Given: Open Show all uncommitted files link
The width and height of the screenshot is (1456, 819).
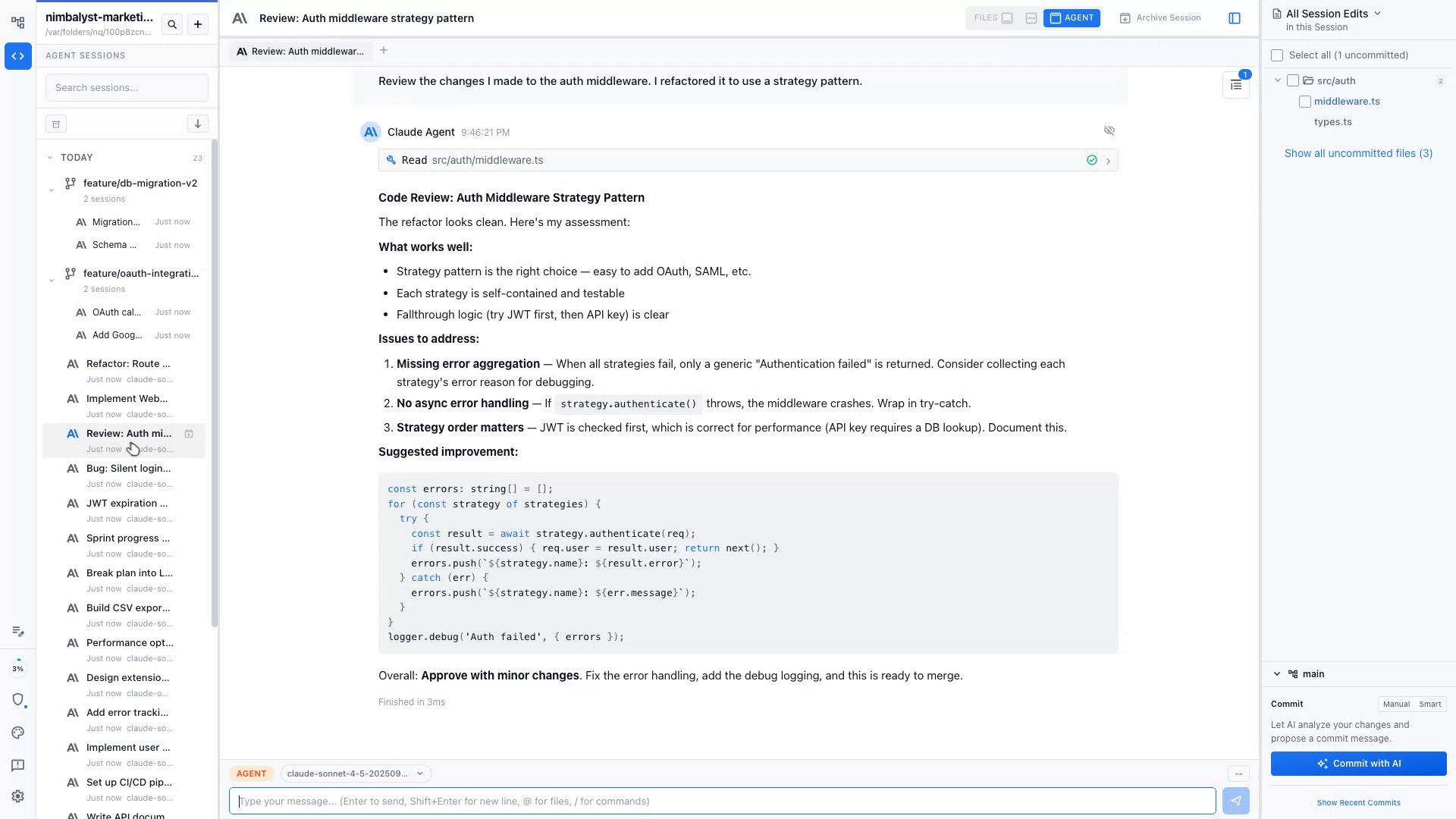Looking at the screenshot, I should (1358, 153).
